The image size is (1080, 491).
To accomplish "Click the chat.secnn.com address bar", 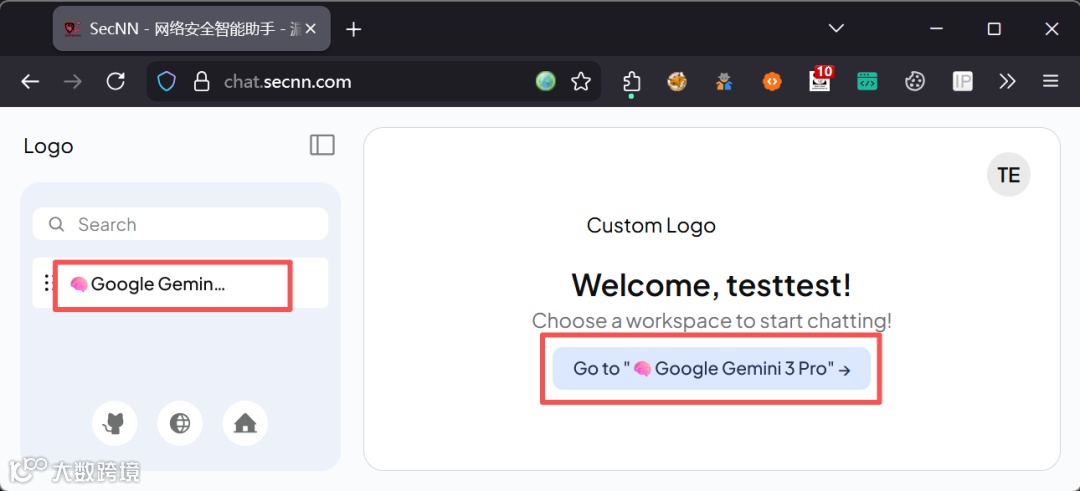I will 373,82.
